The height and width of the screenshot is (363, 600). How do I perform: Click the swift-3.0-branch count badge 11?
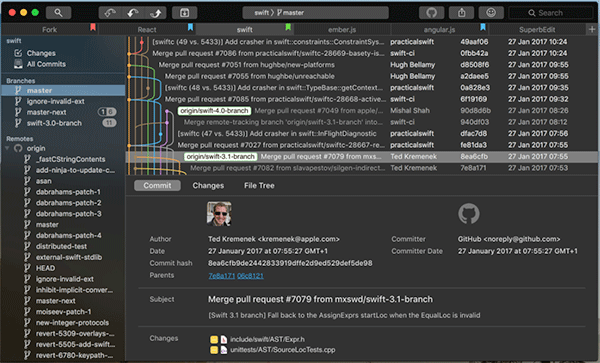[109, 123]
